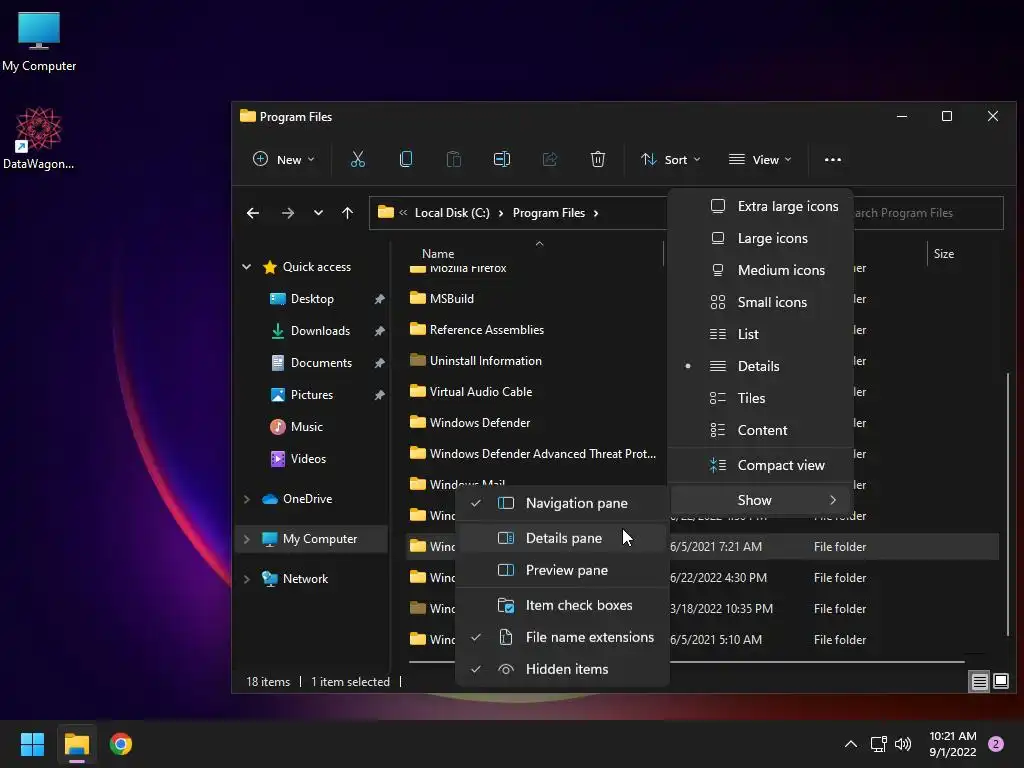Open the Show submenu

pyautogui.click(x=761, y=500)
